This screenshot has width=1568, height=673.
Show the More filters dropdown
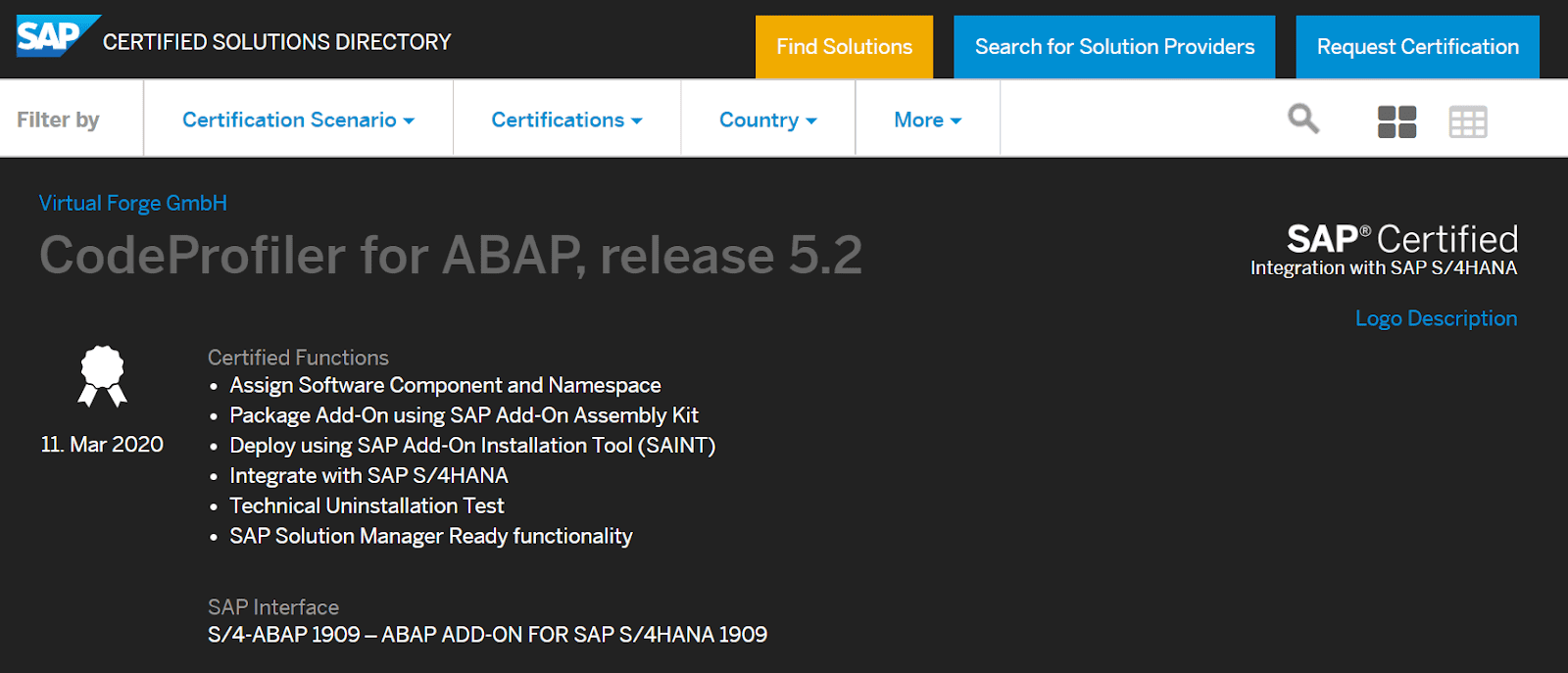point(927,120)
